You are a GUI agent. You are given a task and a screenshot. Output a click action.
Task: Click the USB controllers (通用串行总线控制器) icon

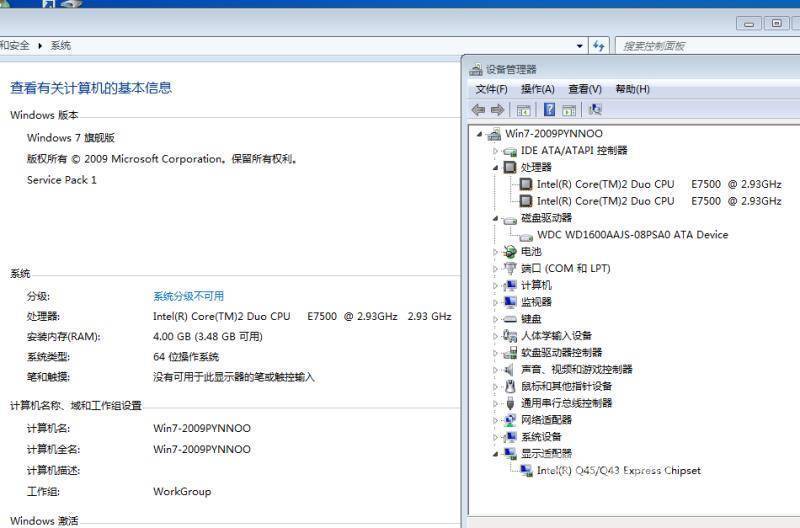510,403
